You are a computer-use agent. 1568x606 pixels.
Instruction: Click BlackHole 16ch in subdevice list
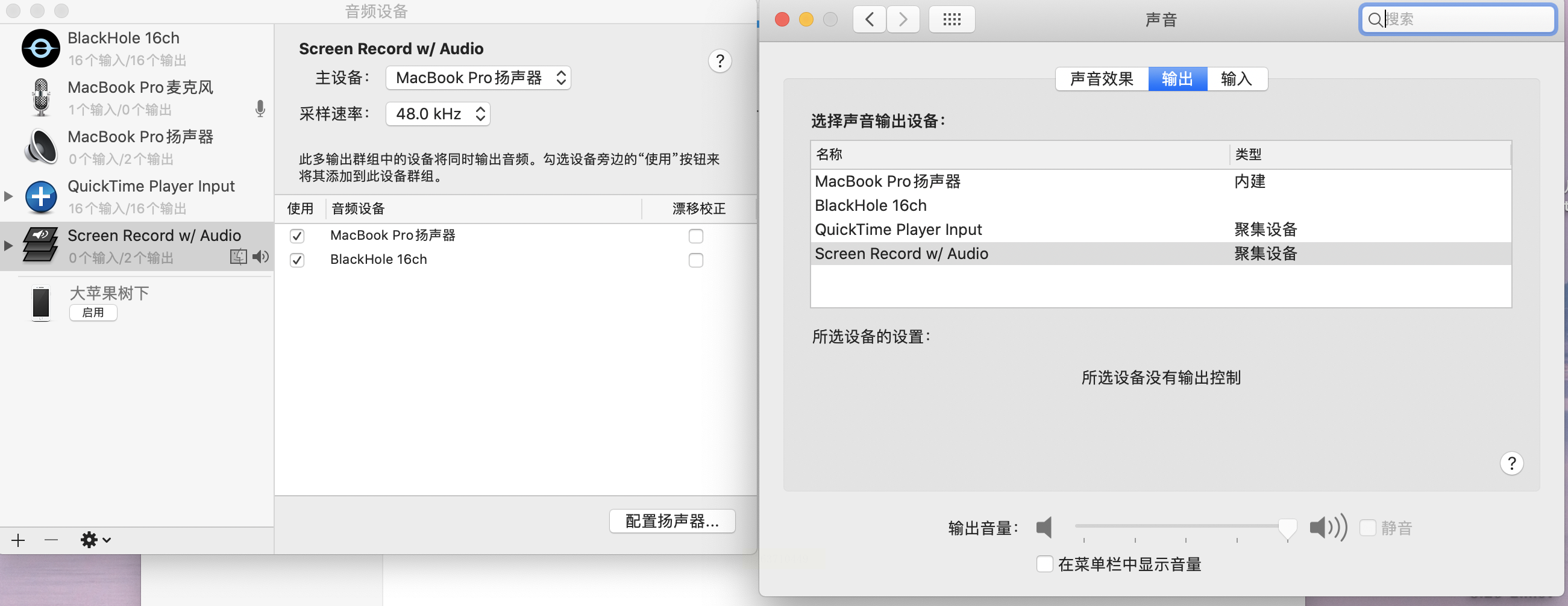tap(378, 260)
